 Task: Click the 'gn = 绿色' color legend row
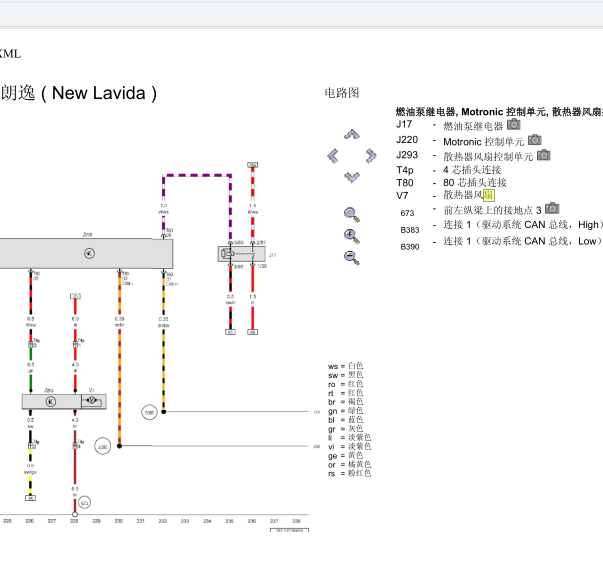pos(346,411)
